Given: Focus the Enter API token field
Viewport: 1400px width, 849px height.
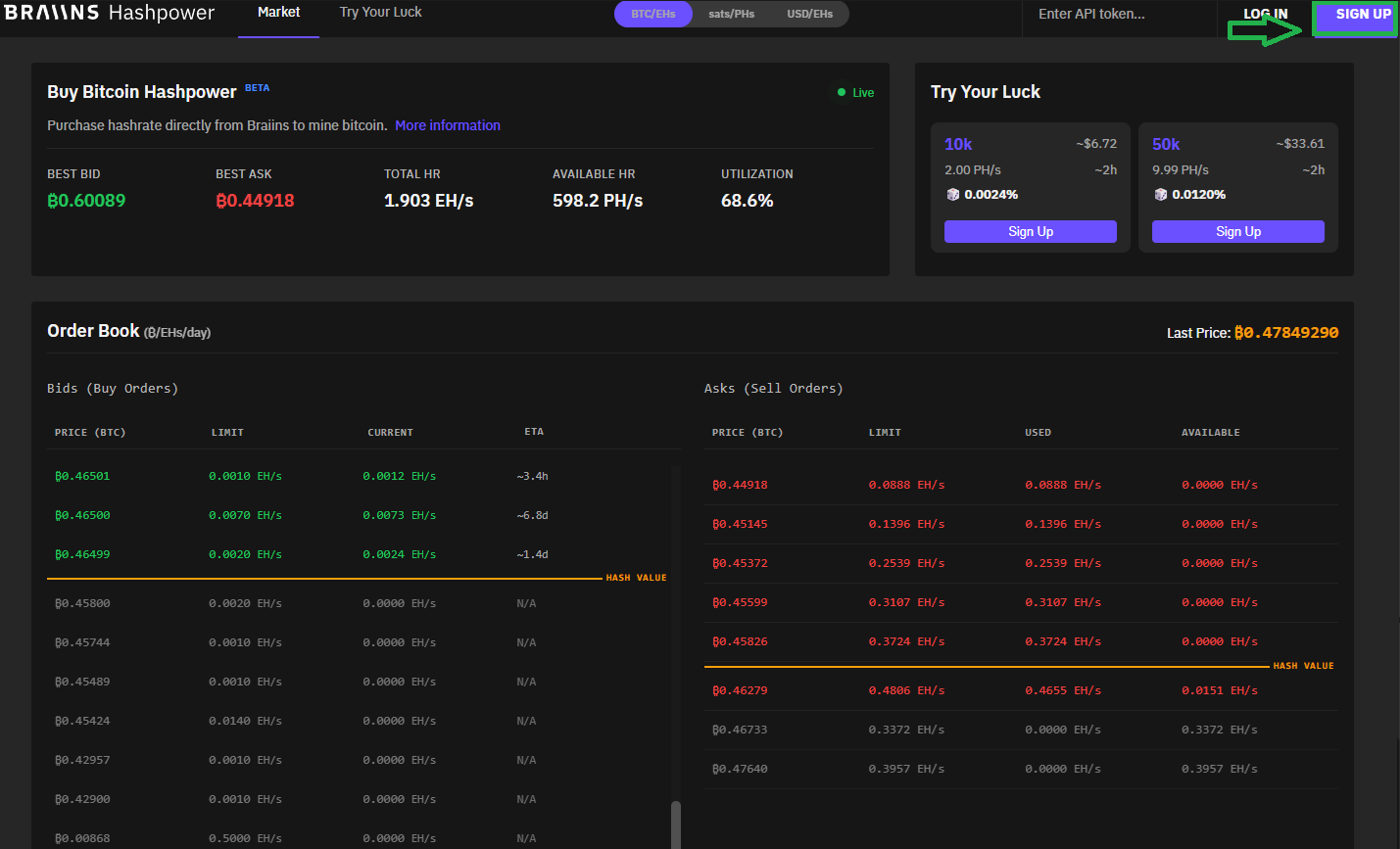Looking at the screenshot, I should 1119,14.
